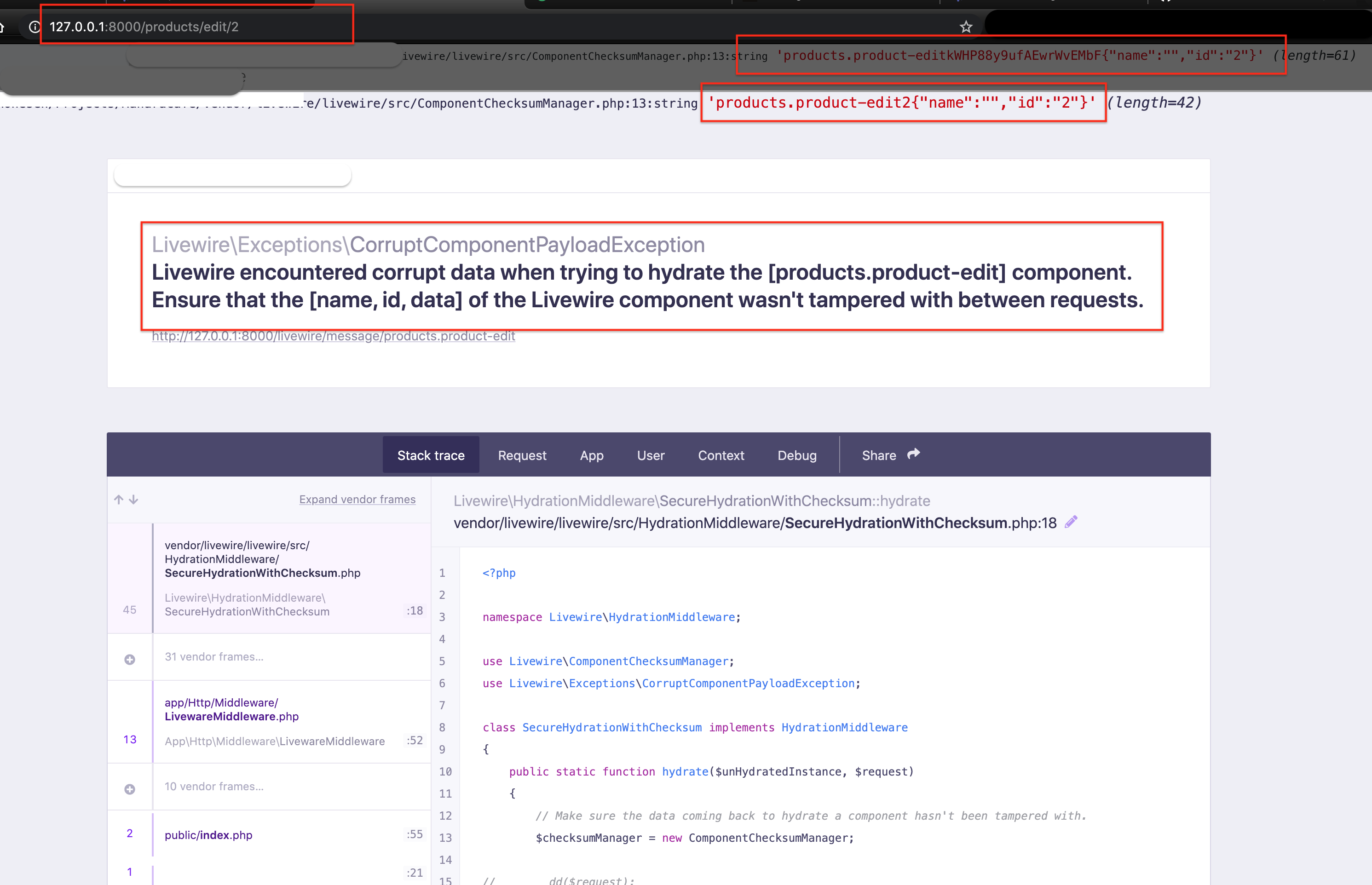
Task: Click the (length=42) dump value
Action: pos(1154,103)
